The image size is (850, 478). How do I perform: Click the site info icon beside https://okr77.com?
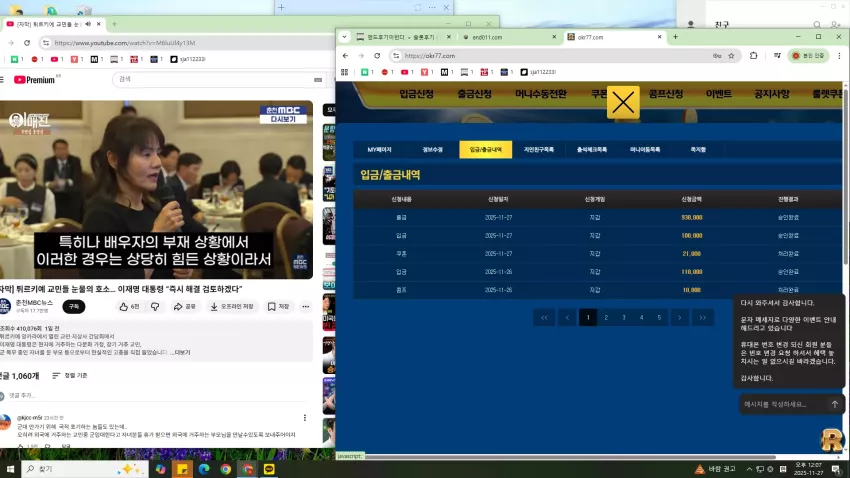pyautogui.click(x=396, y=56)
